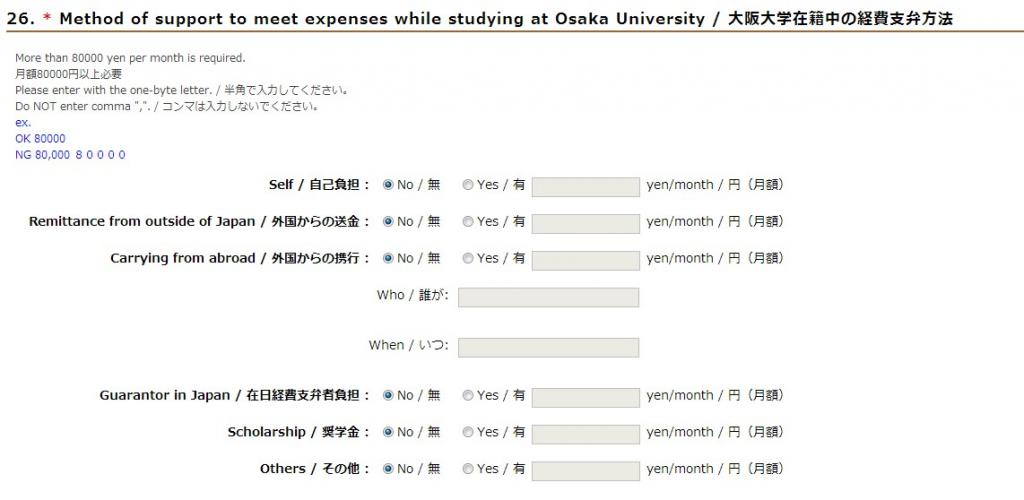Viewport: 1024px width, 500px height.
Task: Focus the Guarantor in Japan amount field
Action: point(585,396)
